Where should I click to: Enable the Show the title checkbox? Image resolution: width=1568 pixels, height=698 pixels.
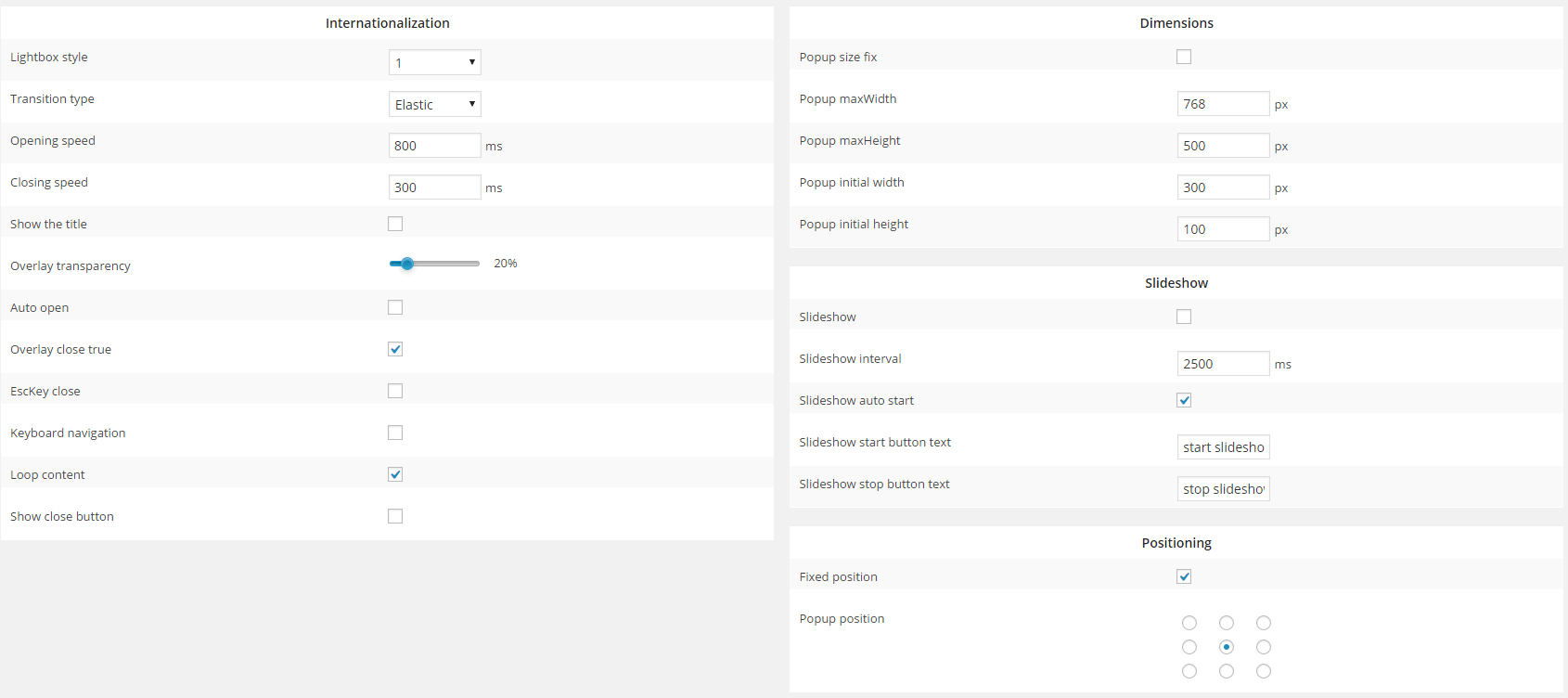pyautogui.click(x=395, y=224)
